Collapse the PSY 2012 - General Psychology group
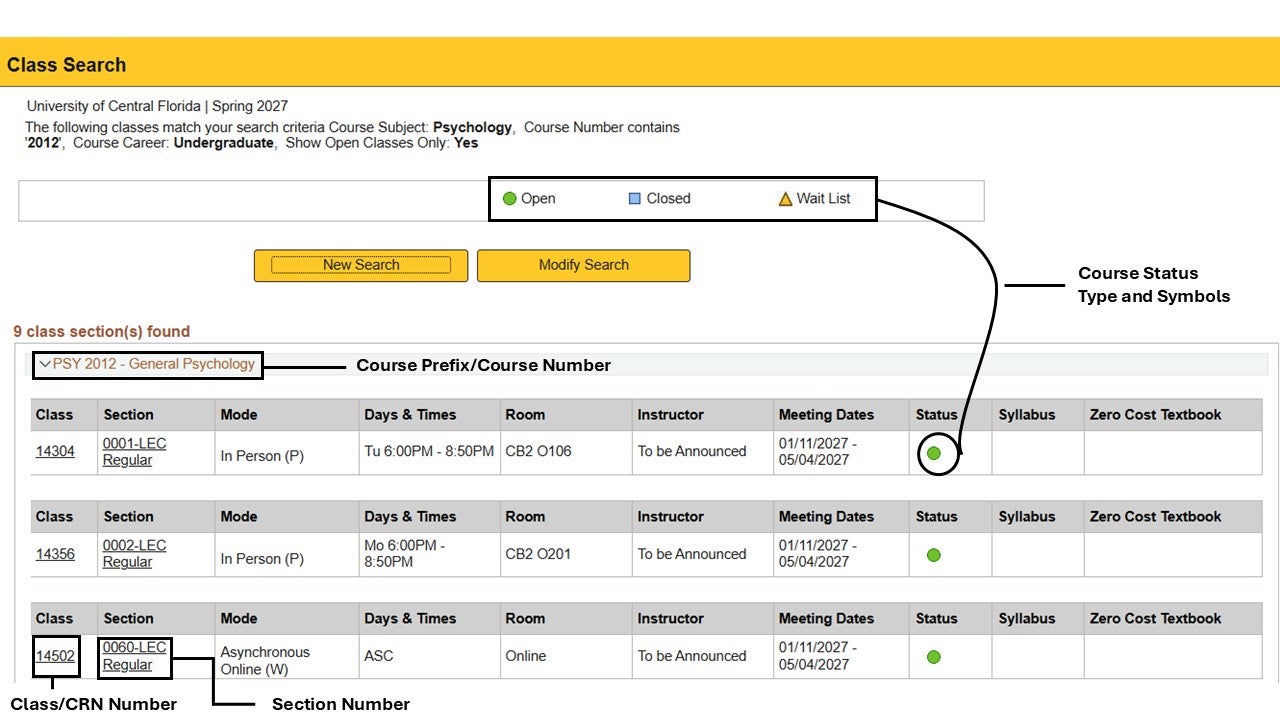This screenshot has width=1280, height=720. (45, 364)
